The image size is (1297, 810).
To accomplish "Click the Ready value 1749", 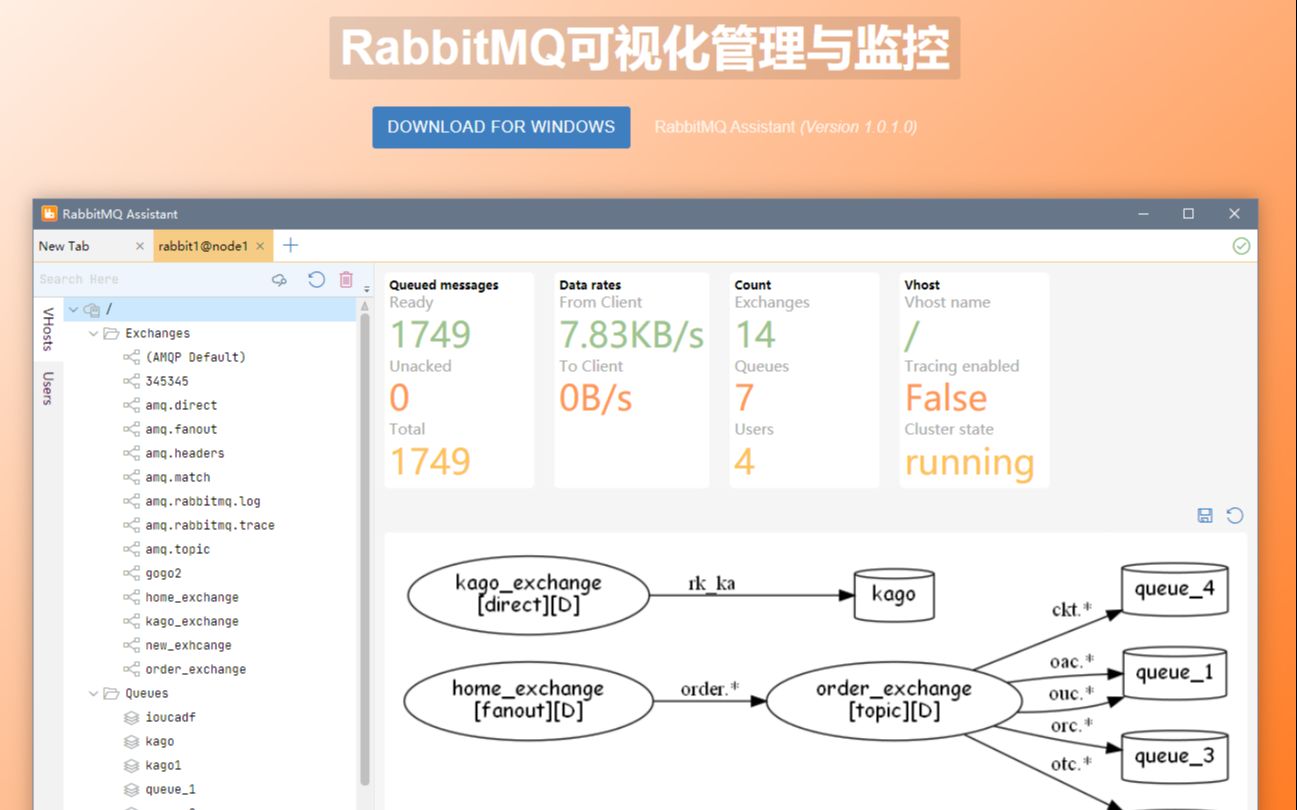I will (430, 334).
